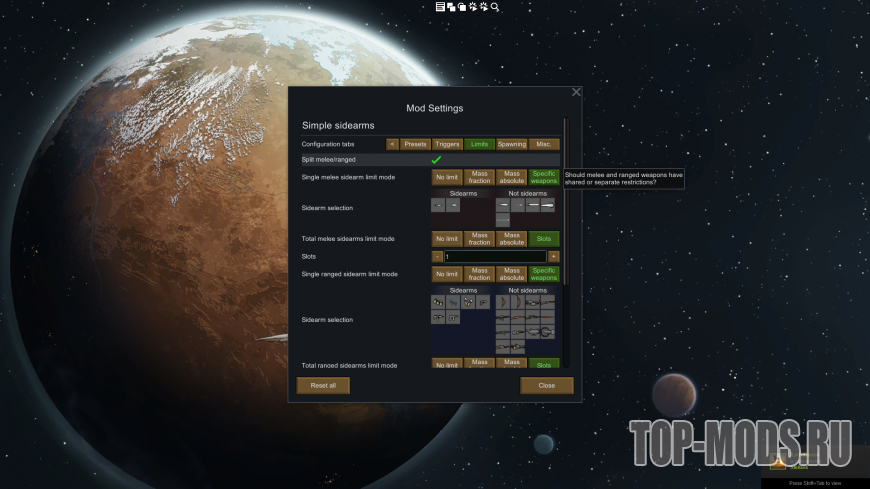Click the Mod Settings vertical scrollbar
This screenshot has width=870, height=489.
point(566,201)
